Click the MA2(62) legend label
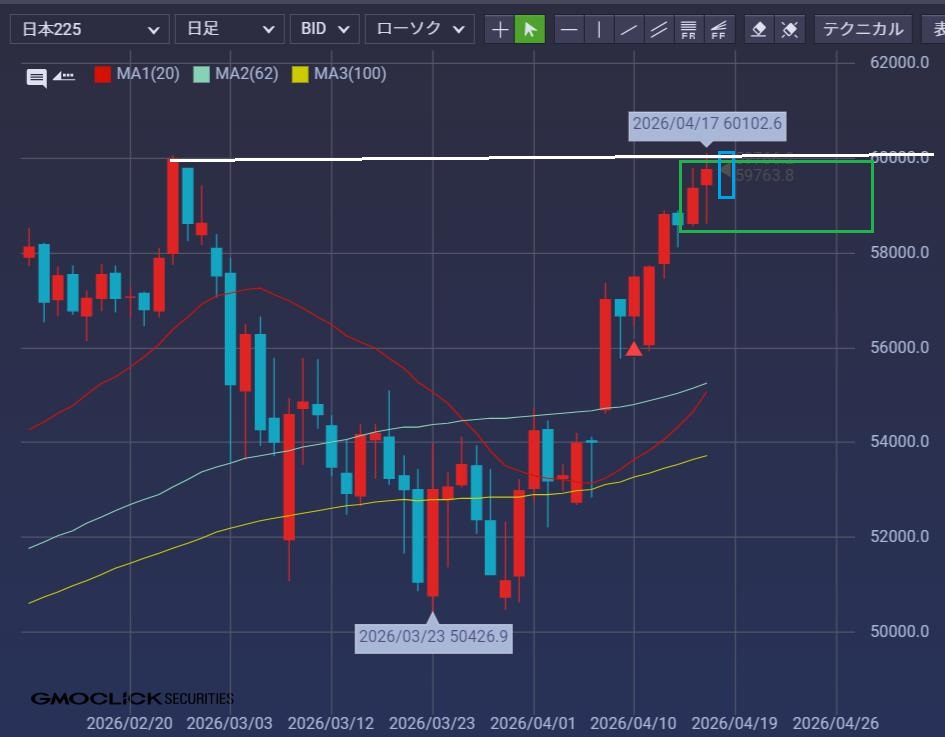 tap(246, 74)
